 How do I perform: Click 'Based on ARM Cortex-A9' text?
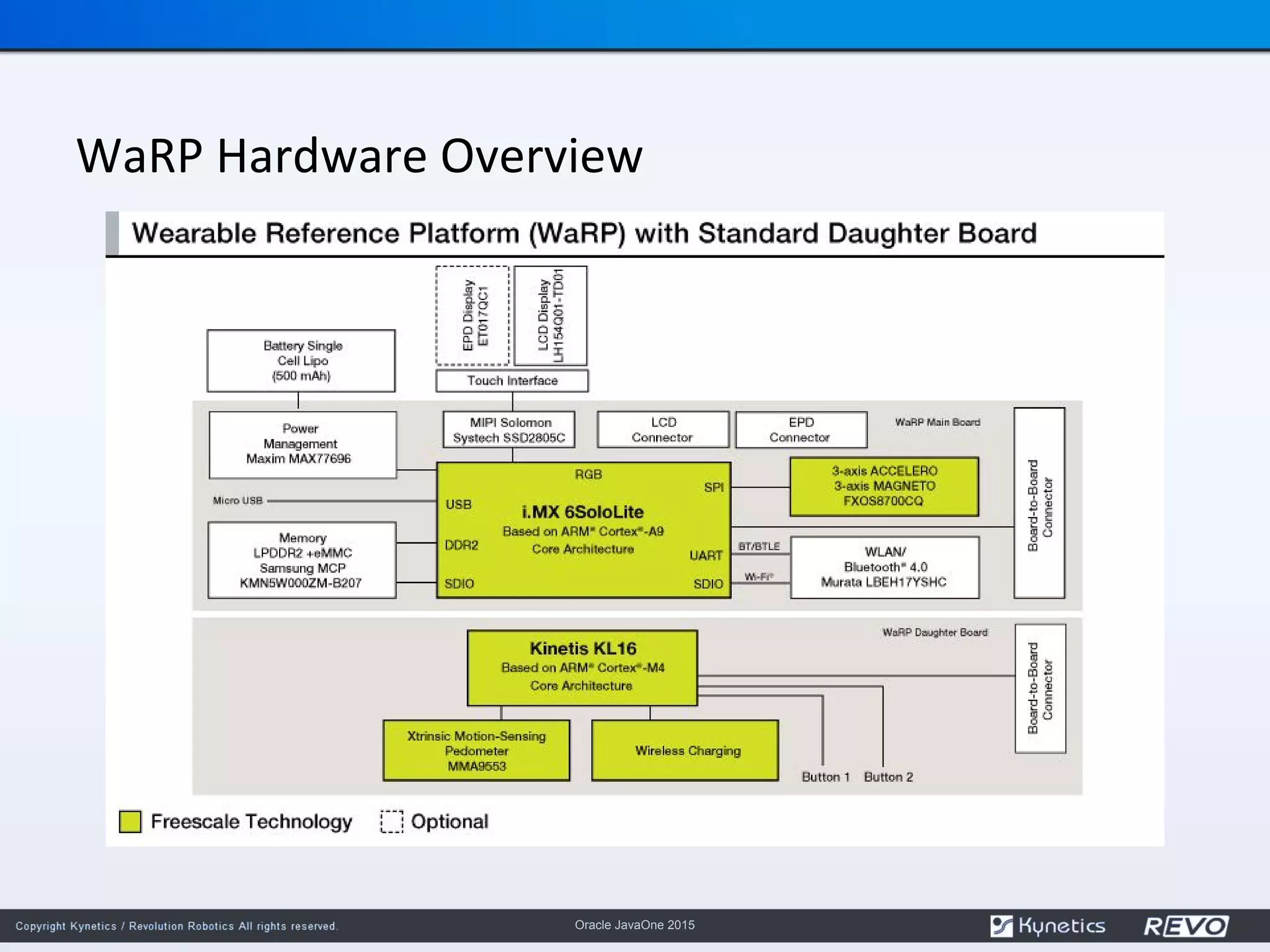pos(583,531)
